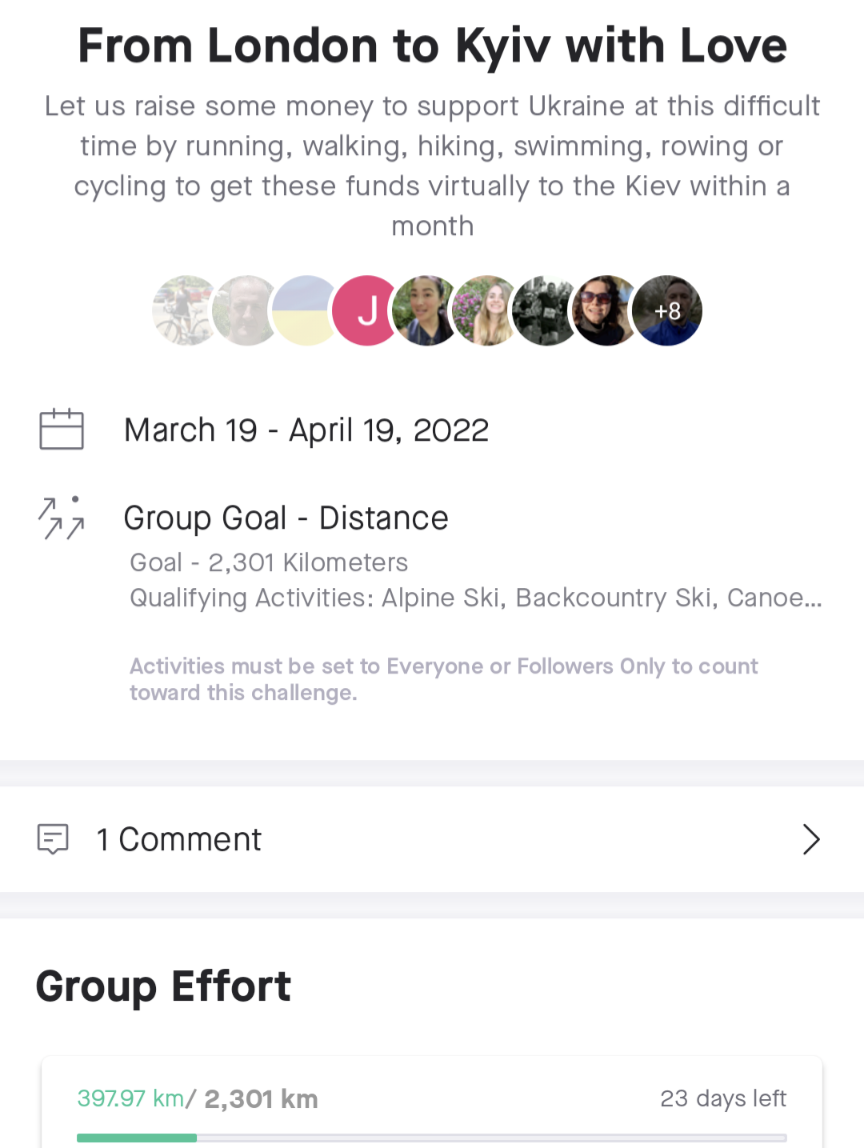Tap the Group Effort section heading
Screen dimensions: 864x1148
tap(163, 986)
